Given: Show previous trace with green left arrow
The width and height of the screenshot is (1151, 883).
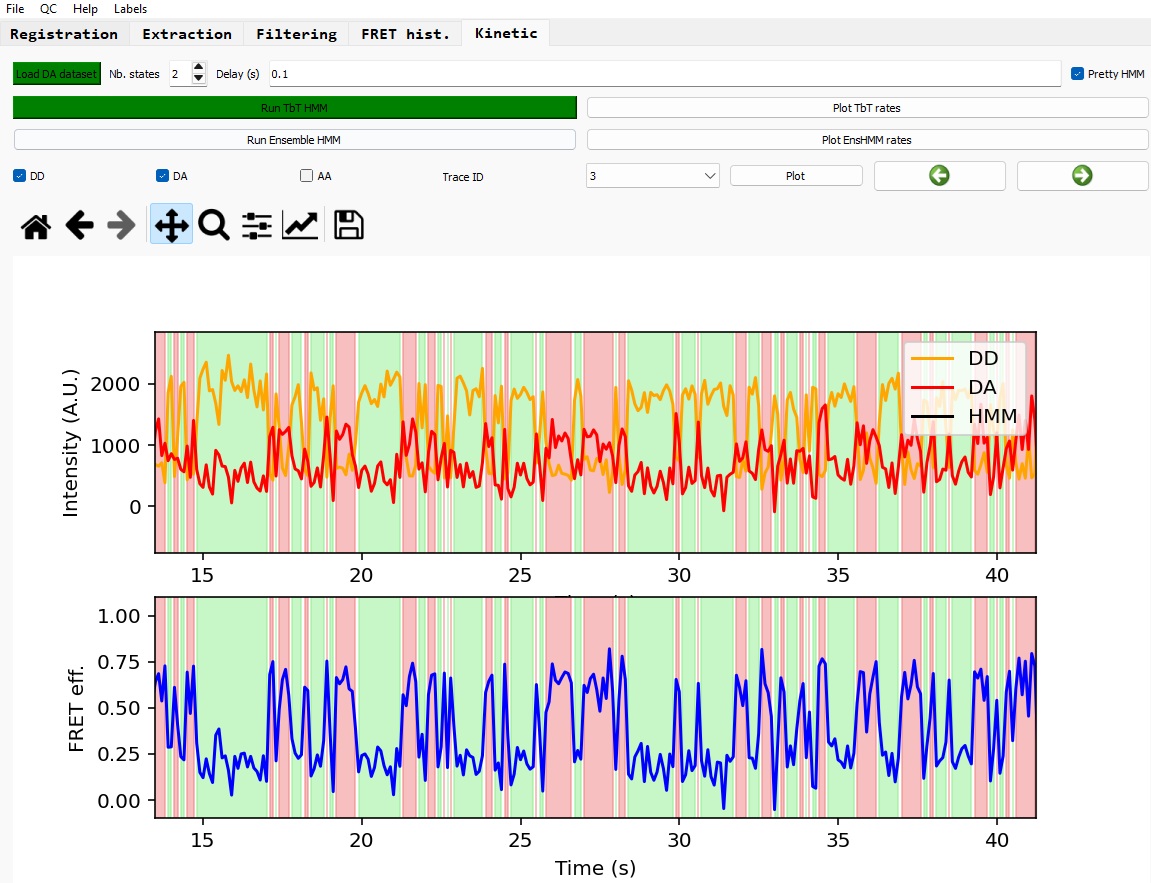Looking at the screenshot, I should coord(940,175).
